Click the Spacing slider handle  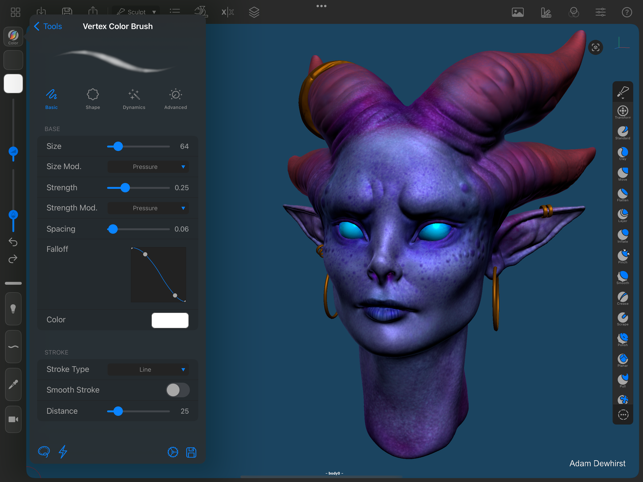[x=113, y=229]
